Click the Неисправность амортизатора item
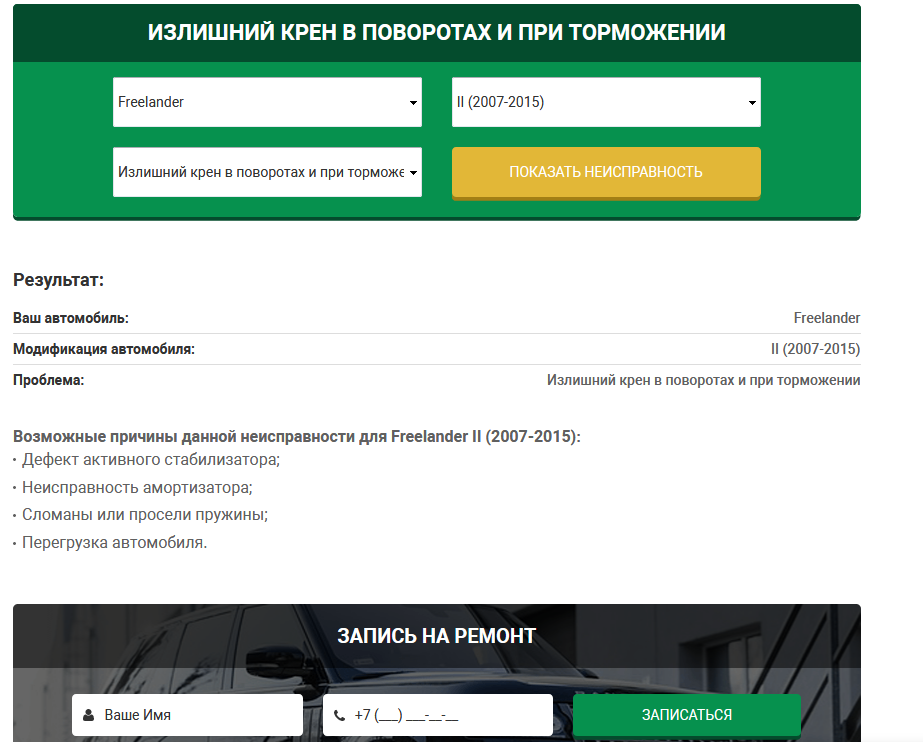This screenshot has height=742, width=923. point(137,488)
